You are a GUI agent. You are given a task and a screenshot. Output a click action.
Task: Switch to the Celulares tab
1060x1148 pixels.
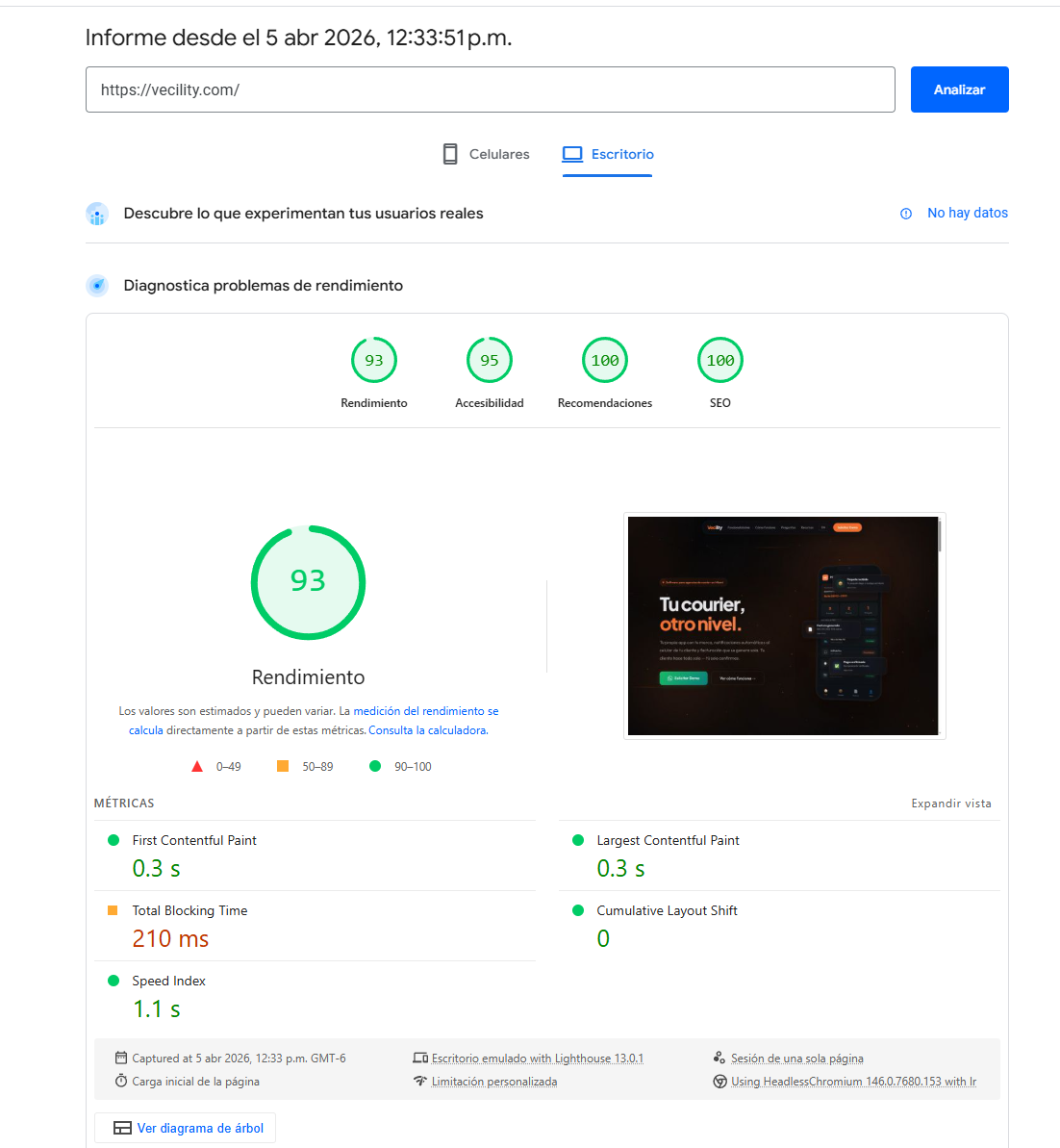486,155
